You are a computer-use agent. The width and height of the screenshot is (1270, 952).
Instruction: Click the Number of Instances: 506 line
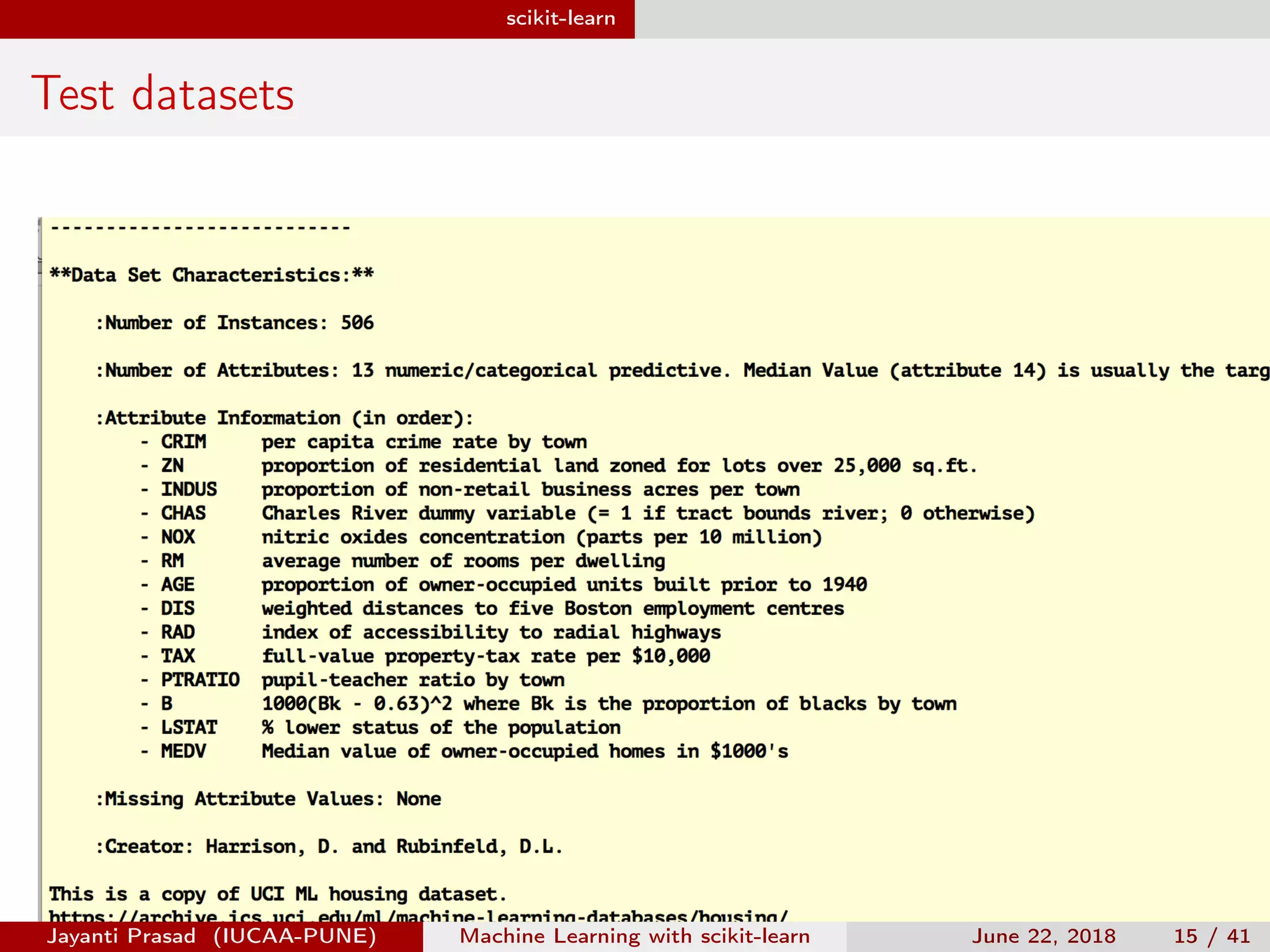[236, 323]
